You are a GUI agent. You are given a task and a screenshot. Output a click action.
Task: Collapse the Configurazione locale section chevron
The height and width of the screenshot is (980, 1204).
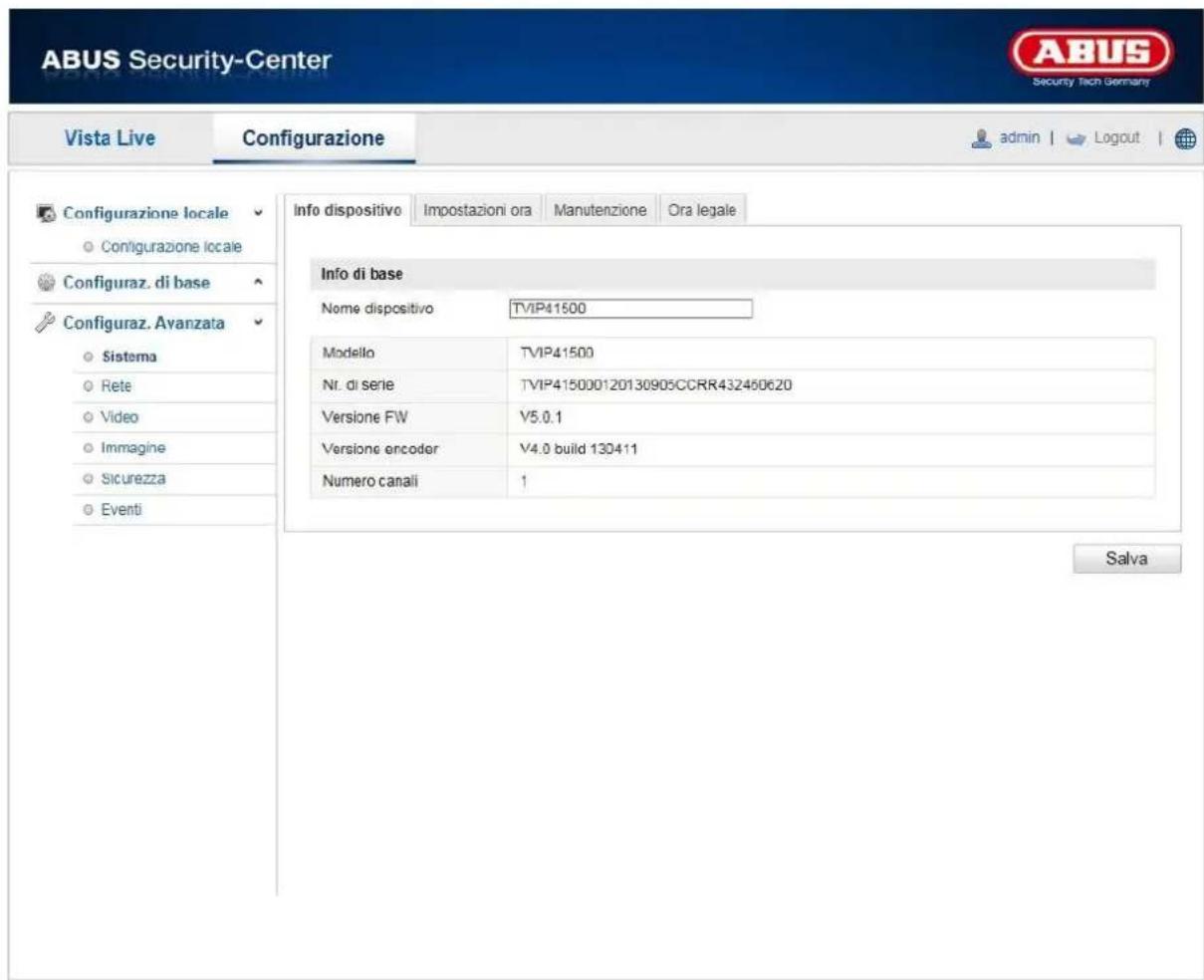pos(259,213)
